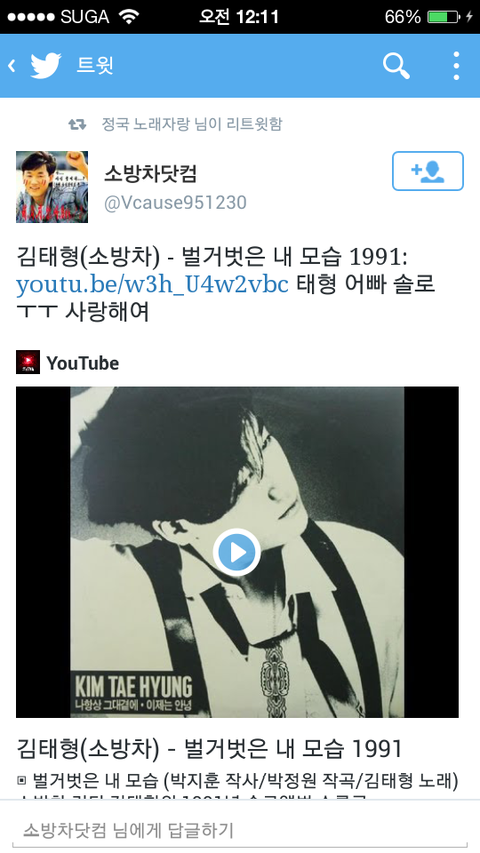The height and width of the screenshot is (853, 480).
Task: Tap the back arrow in the header
Action: point(11,66)
